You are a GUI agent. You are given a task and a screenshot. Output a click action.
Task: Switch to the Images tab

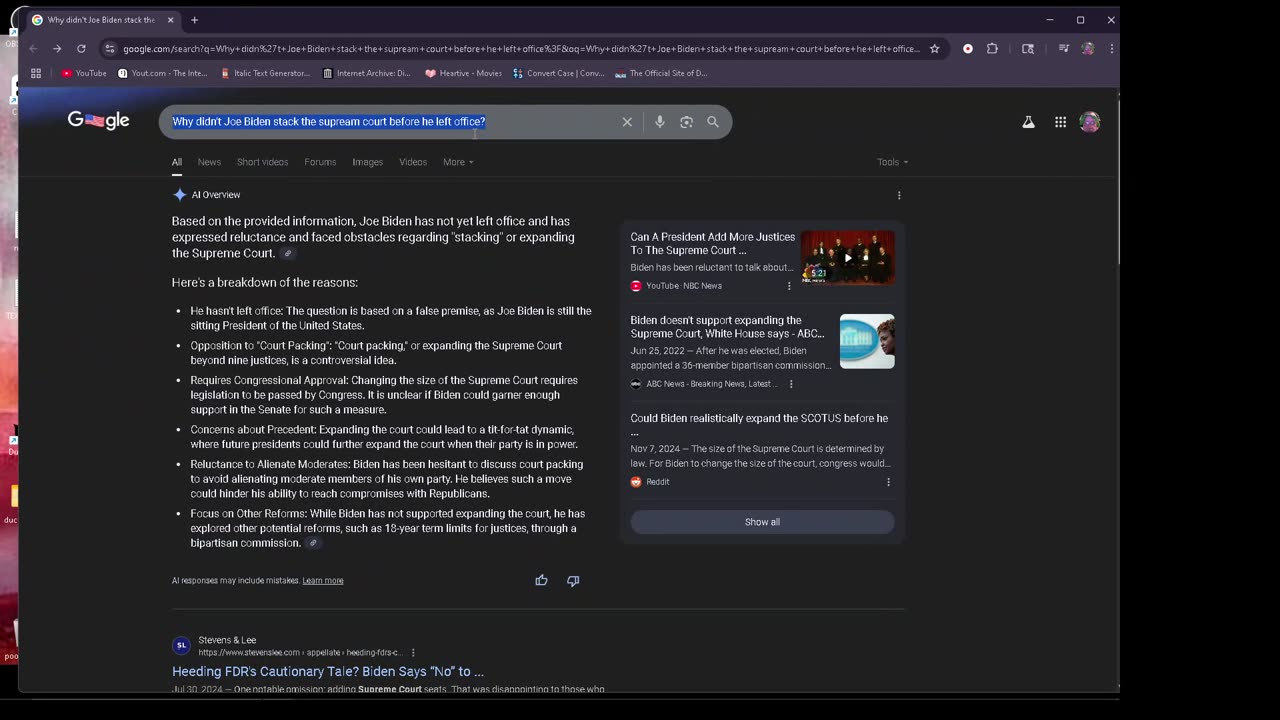[367, 162]
